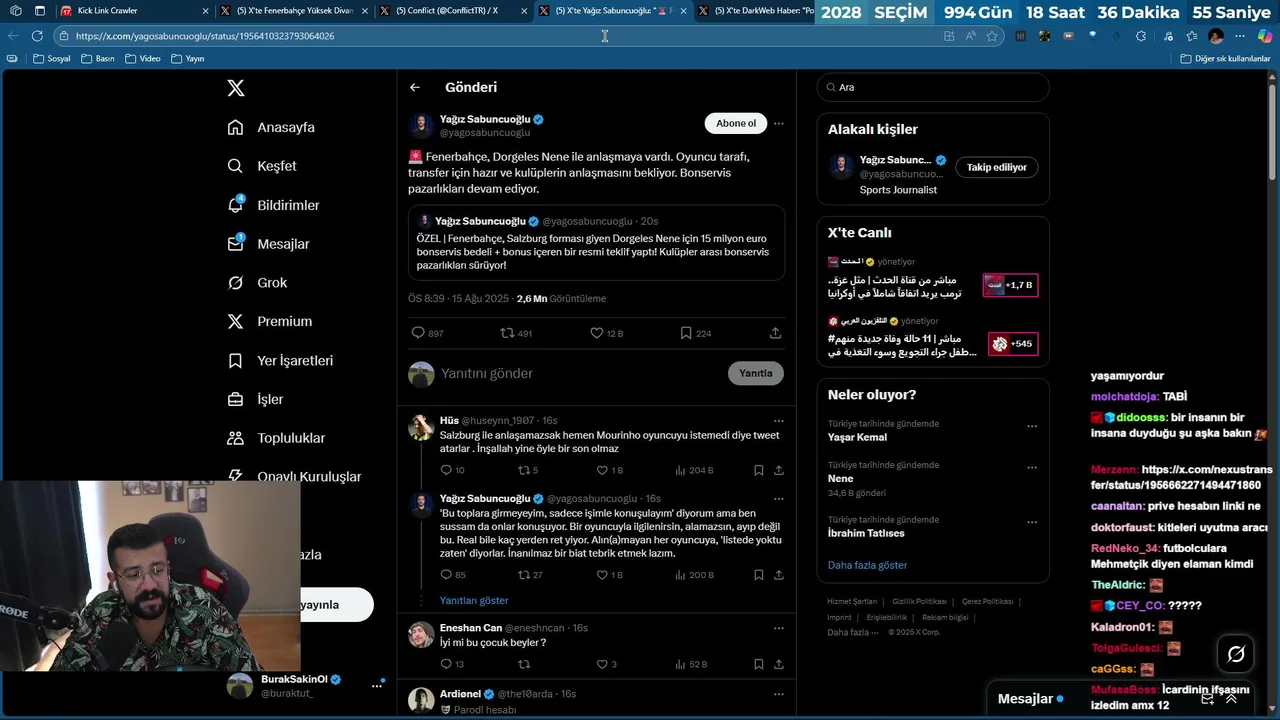Click the Yanıtla button

tap(755, 373)
